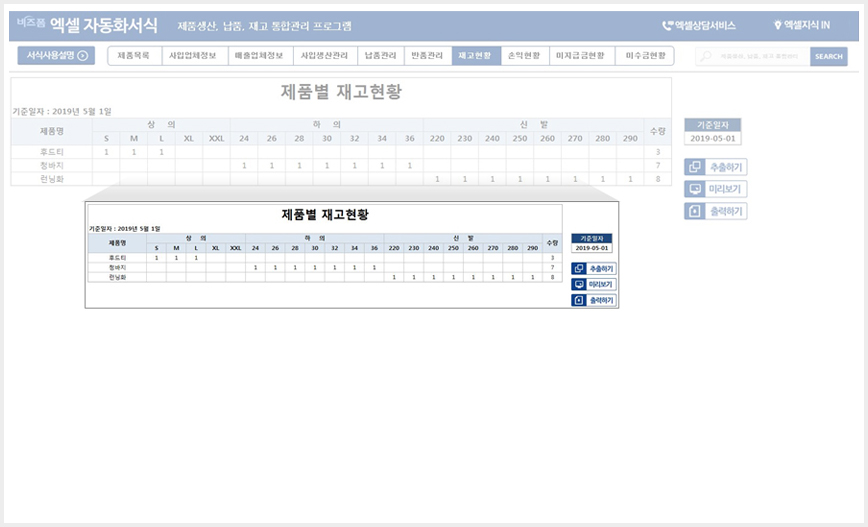Switch to the 사입업체정보 tab
This screenshot has height=527, width=868.
click(x=195, y=56)
